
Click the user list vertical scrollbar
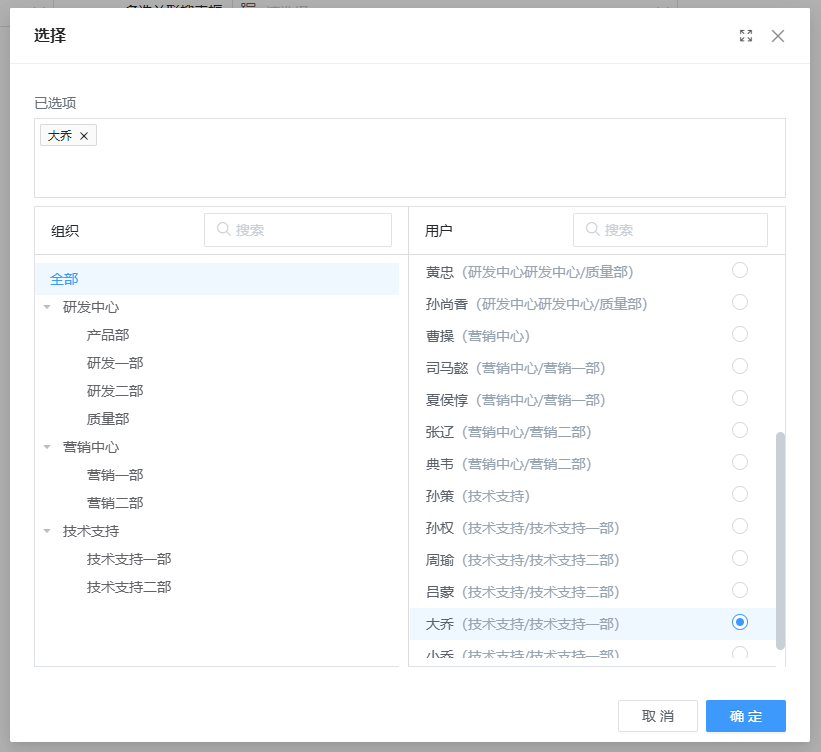(x=780, y=540)
